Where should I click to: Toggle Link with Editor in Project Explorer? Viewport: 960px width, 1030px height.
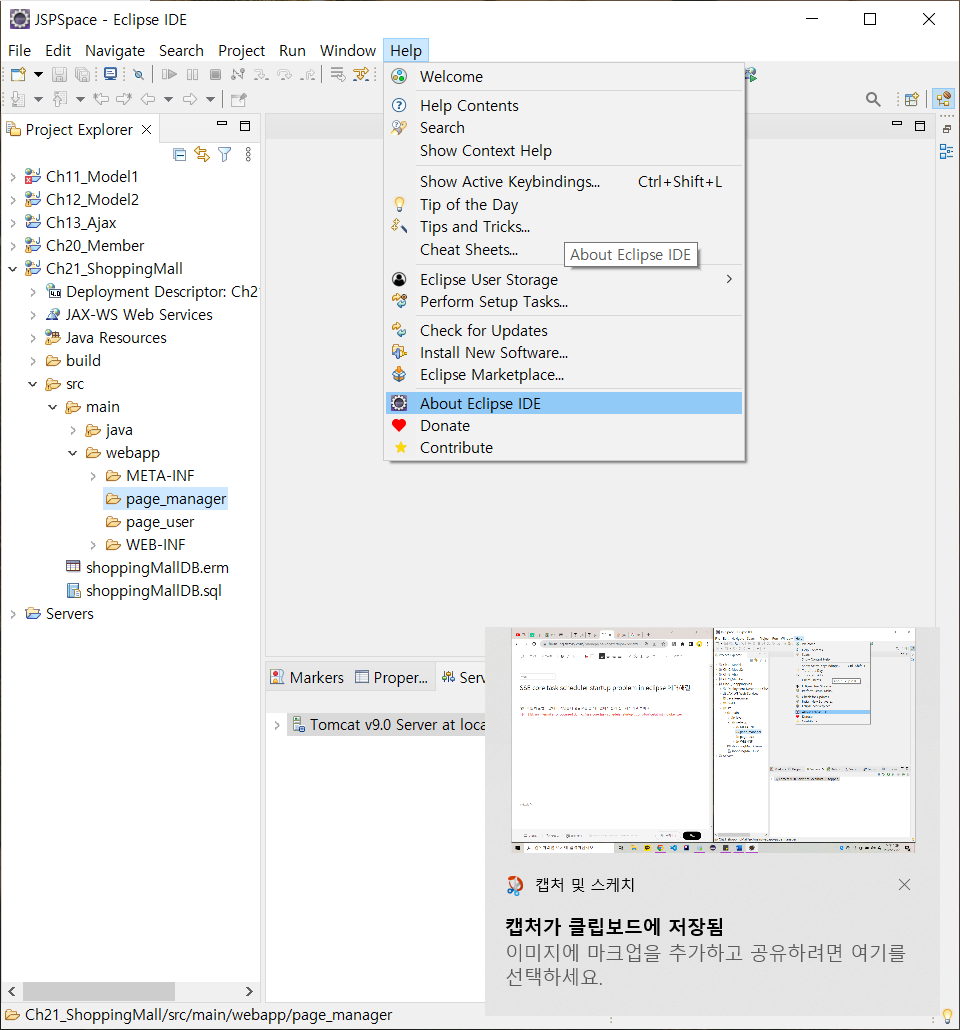click(x=200, y=154)
